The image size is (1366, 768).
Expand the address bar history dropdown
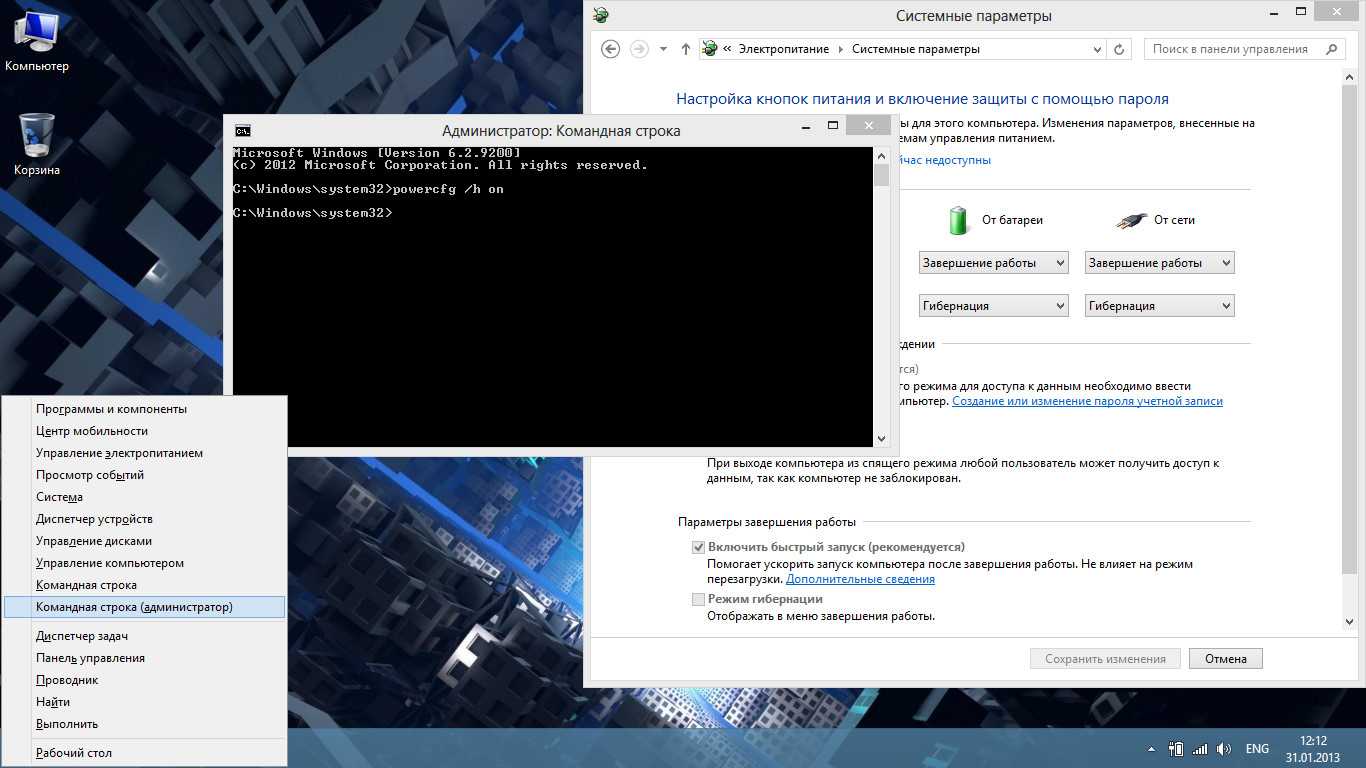pos(1099,49)
